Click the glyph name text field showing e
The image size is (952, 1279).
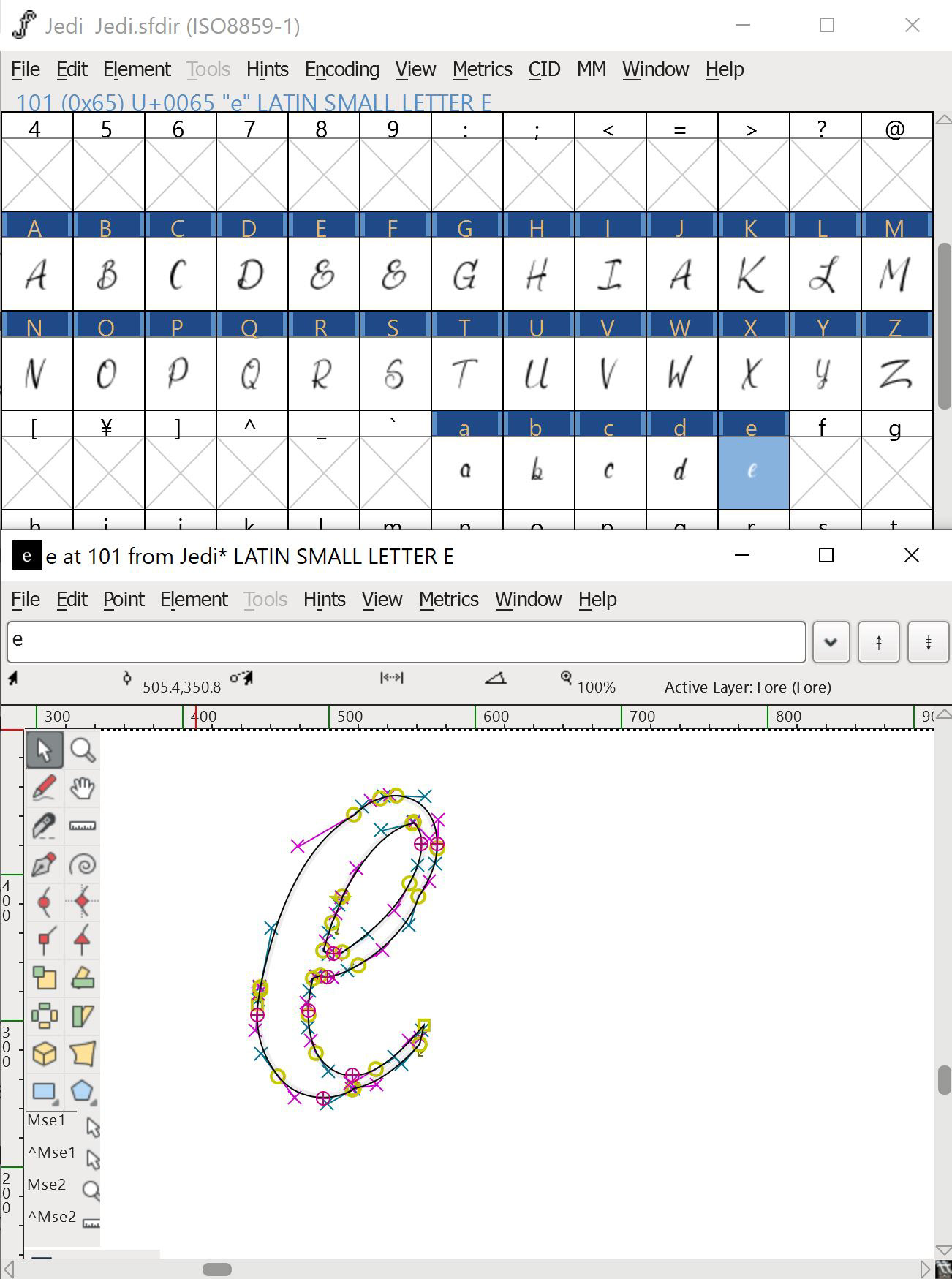(407, 642)
